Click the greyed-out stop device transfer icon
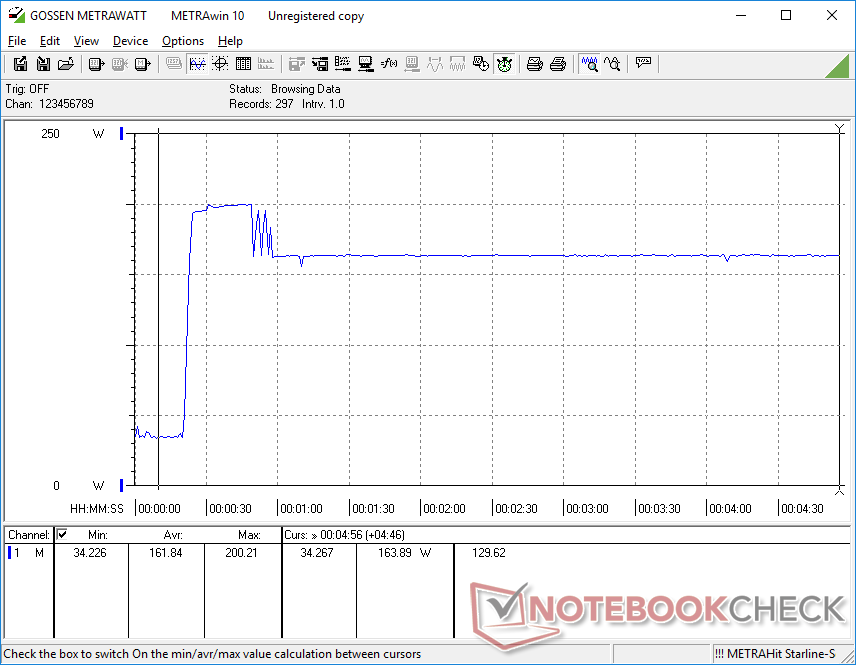This screenshot has height=665, width=856. [120, 64]
